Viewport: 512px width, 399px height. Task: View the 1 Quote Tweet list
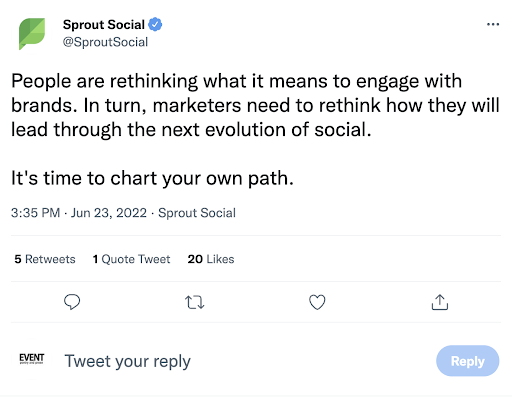131,259
